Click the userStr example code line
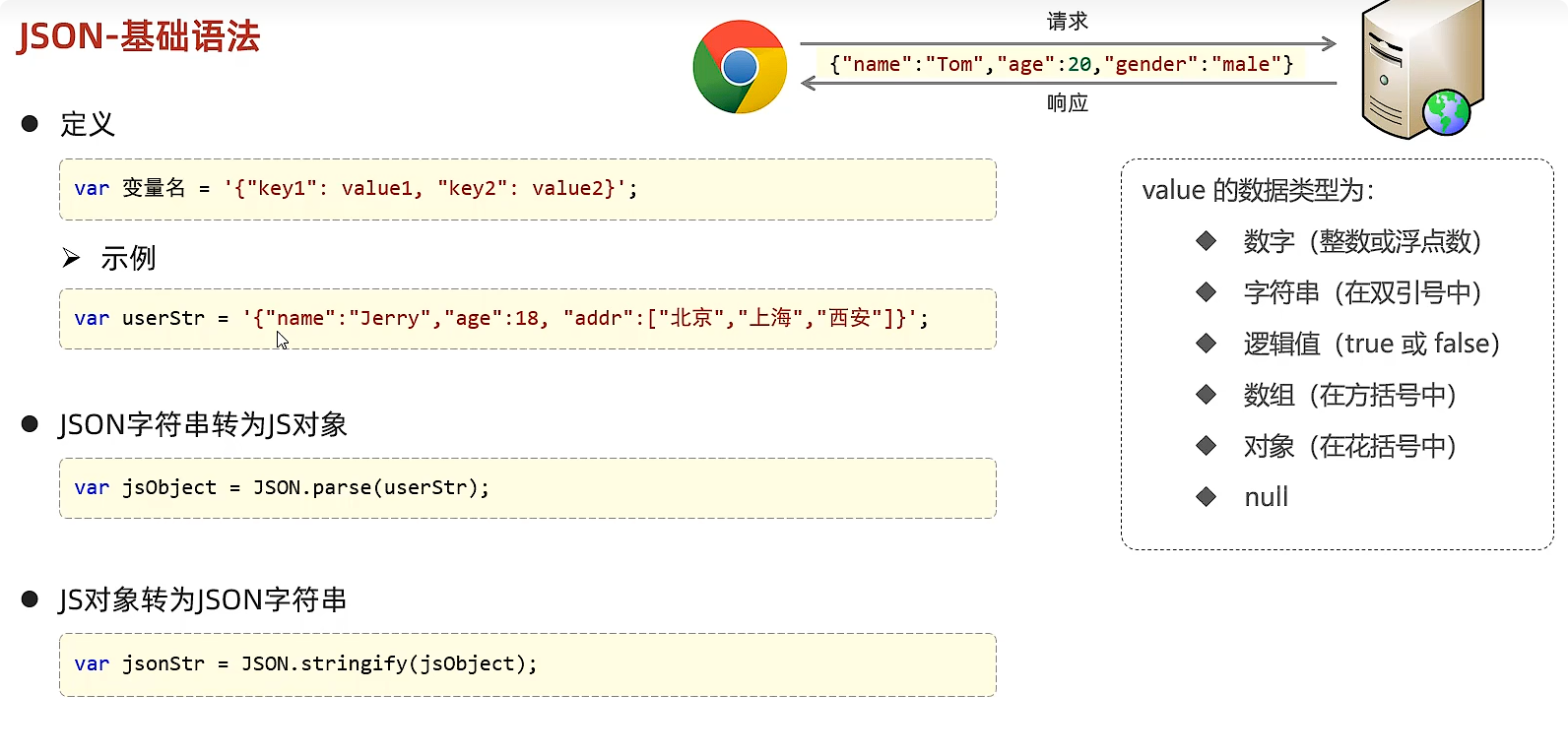Screen dimensions: 1568x755 click(500, 318)
